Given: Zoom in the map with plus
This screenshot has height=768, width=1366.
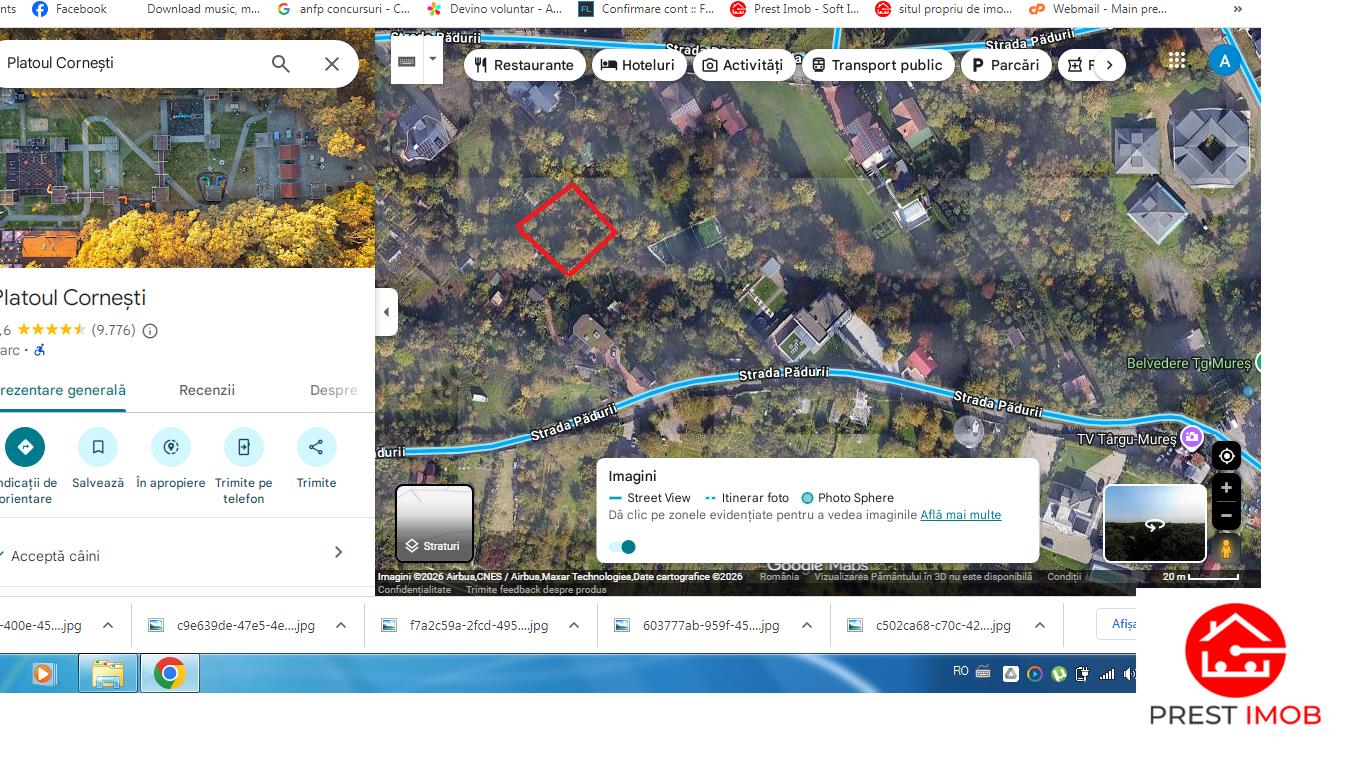Looking at the screenshot, I should 1226,488.
